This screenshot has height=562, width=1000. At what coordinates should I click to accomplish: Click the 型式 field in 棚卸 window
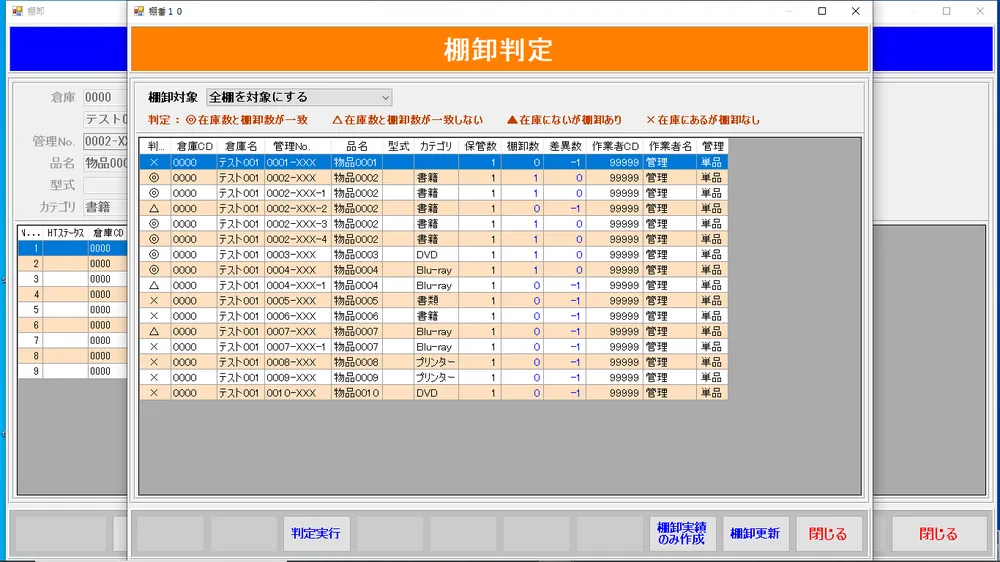(x=105, y=185)
